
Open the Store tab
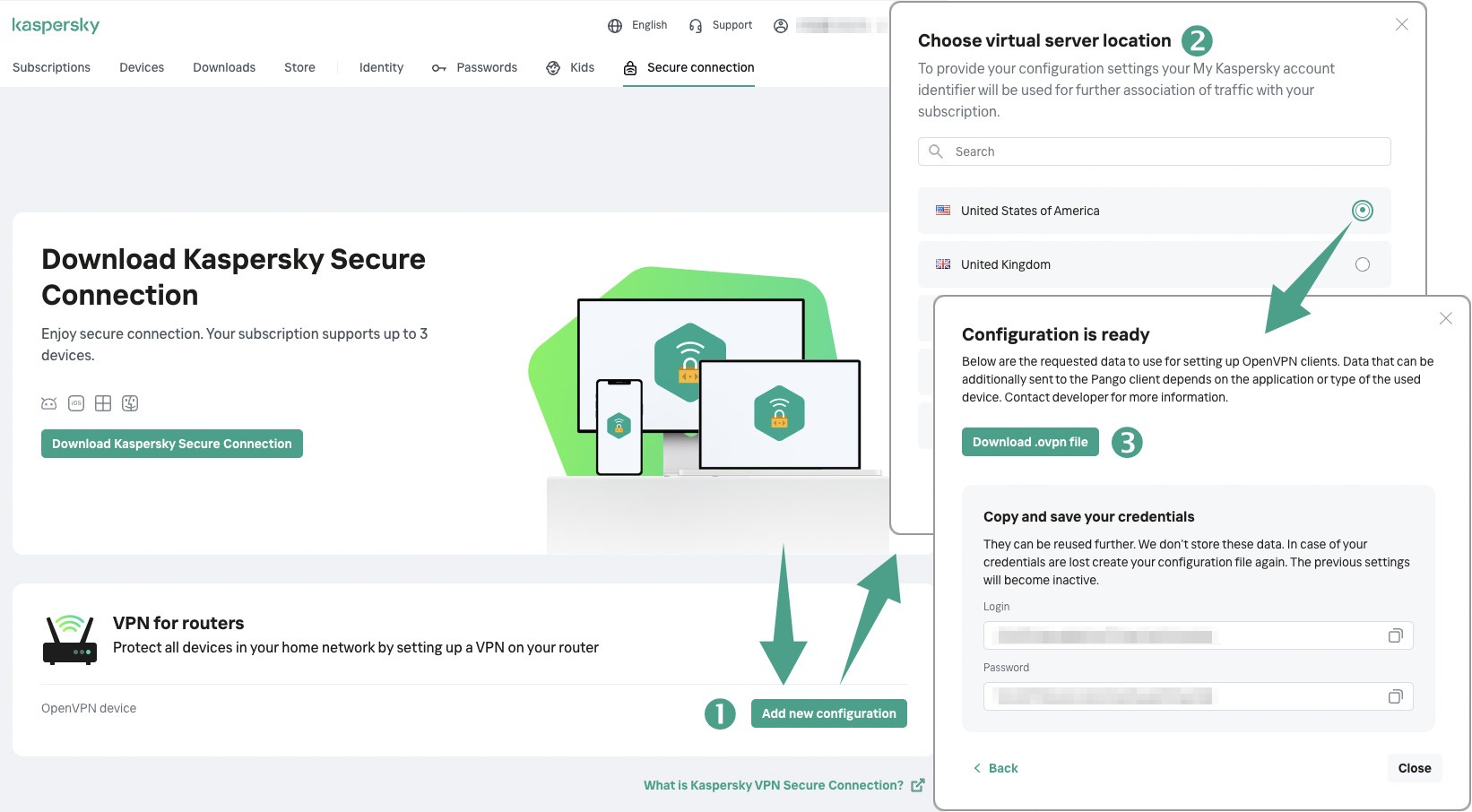click(299, 67)
